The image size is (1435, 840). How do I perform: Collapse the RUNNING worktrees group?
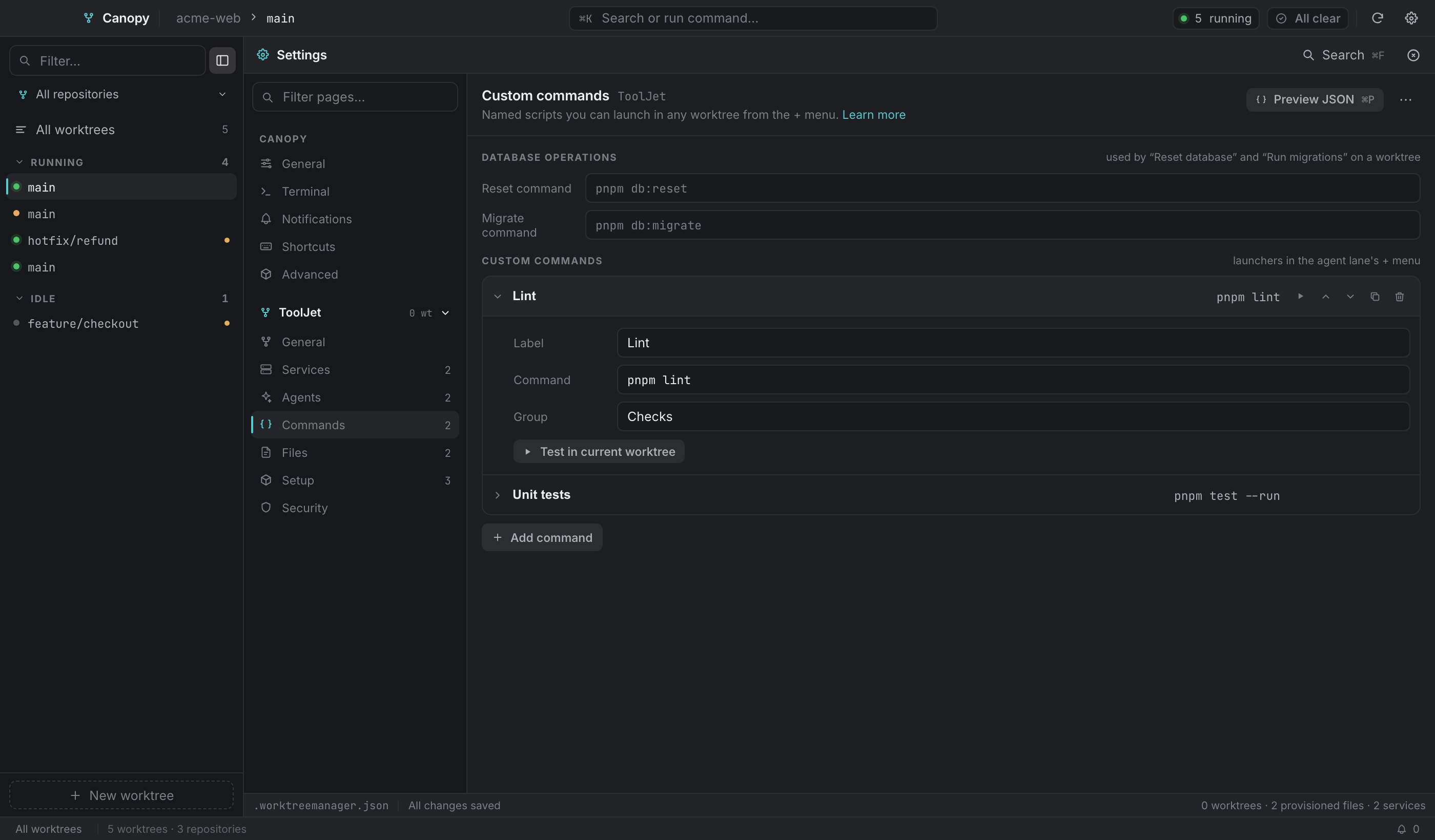point(19,162)
